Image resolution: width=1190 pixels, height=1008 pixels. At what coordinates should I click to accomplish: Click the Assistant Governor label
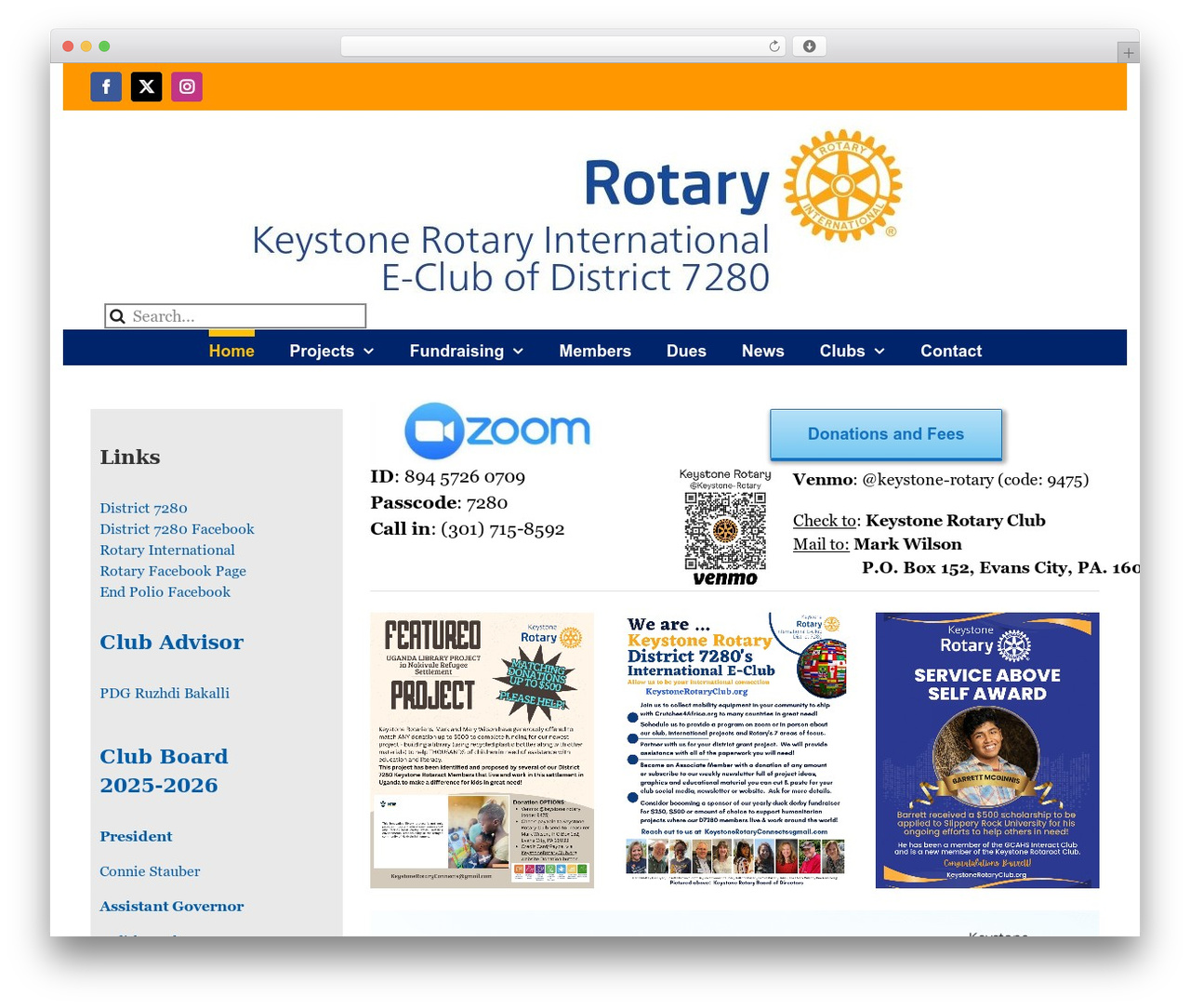click(x=172, y=906)
